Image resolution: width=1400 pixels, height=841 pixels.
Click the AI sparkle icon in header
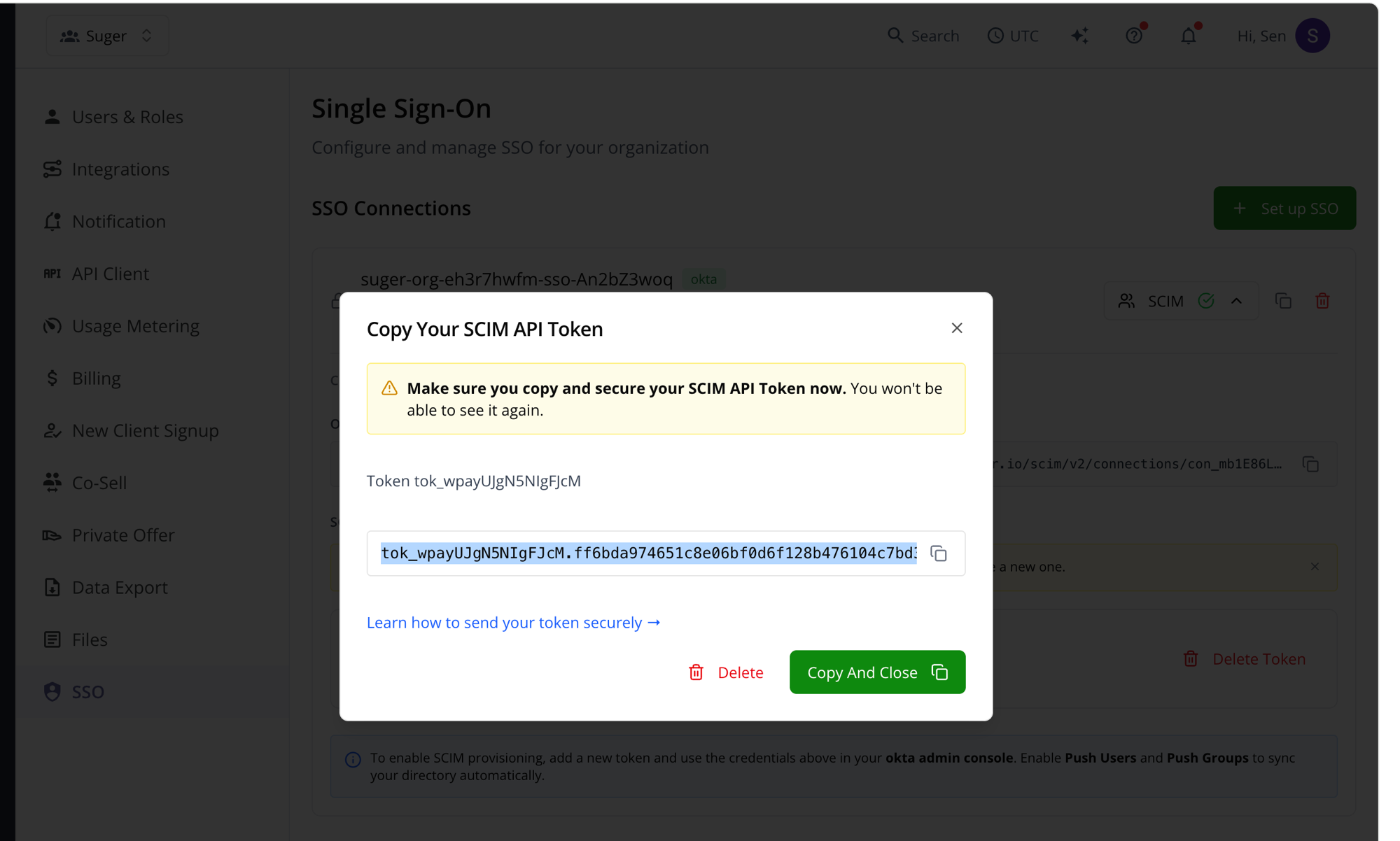pos(1080,36)
